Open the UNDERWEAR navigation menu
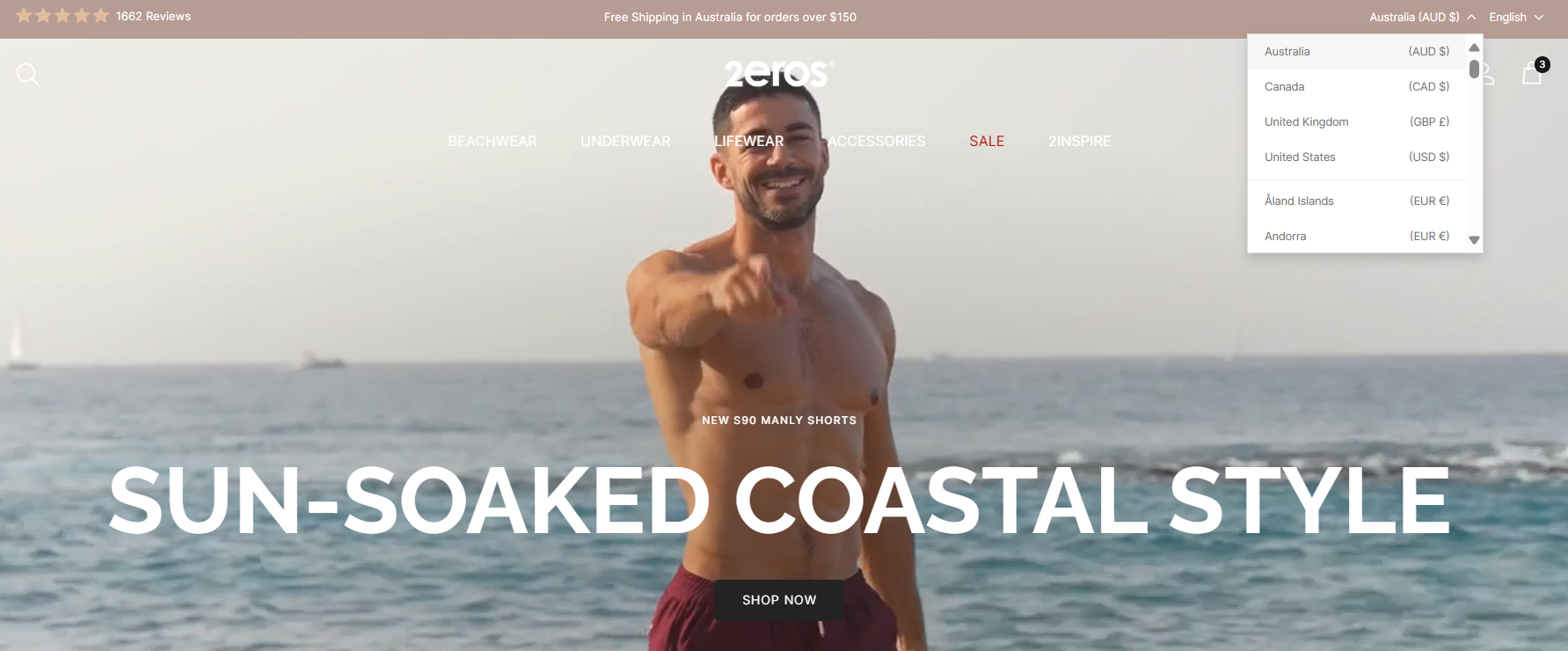The height and width of the screenshot is (651, 1568). 625,141
